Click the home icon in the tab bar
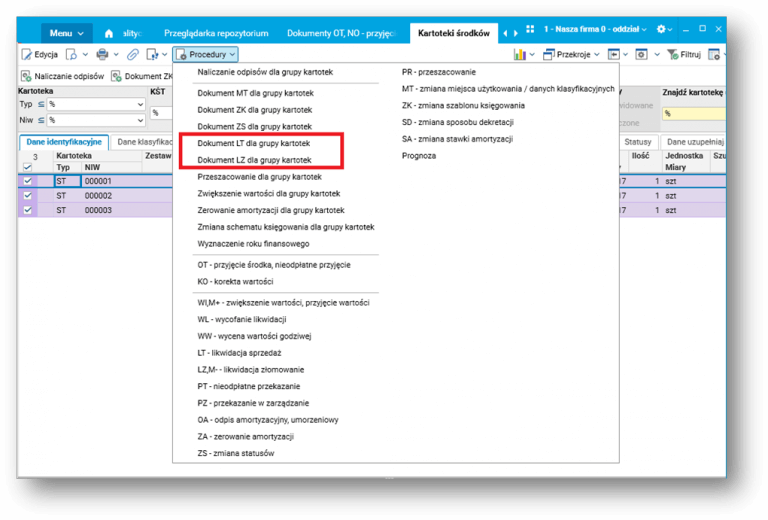Screen dimensions: 768x520 (109, 33)
